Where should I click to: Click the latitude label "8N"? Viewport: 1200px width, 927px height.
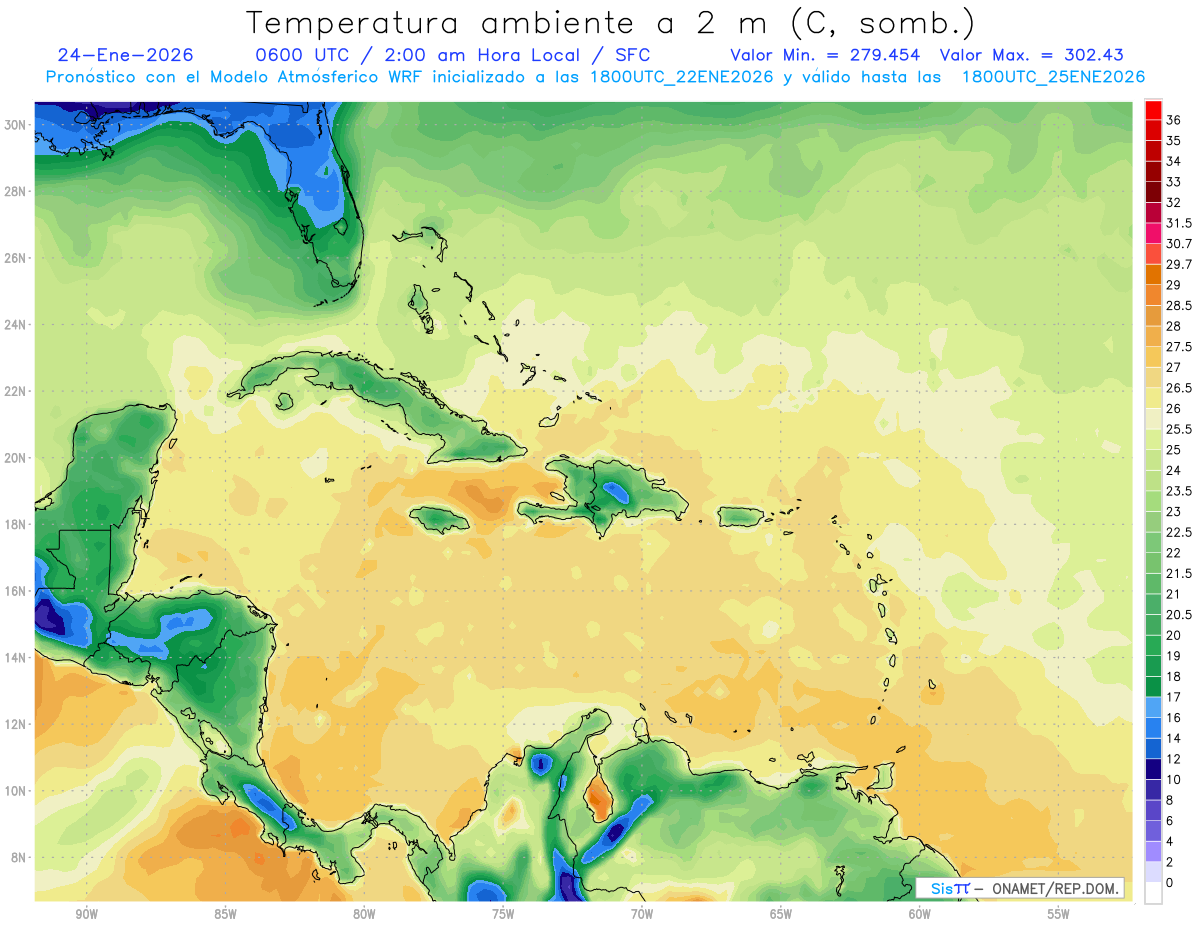point(20,858)
